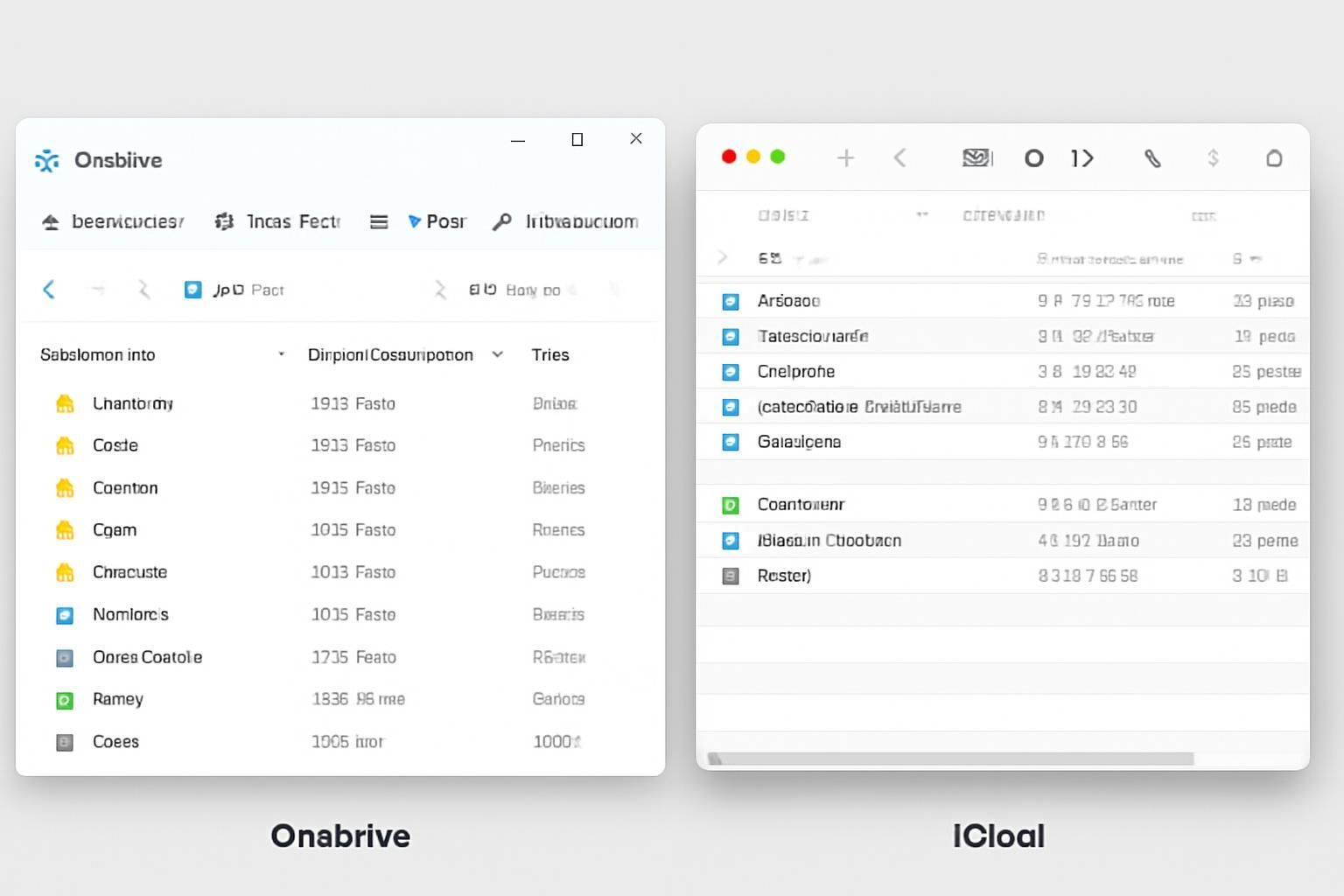Open the Coenton folder icon
Viewport: 1344px width, 896px height.
(x=65, y=487)
